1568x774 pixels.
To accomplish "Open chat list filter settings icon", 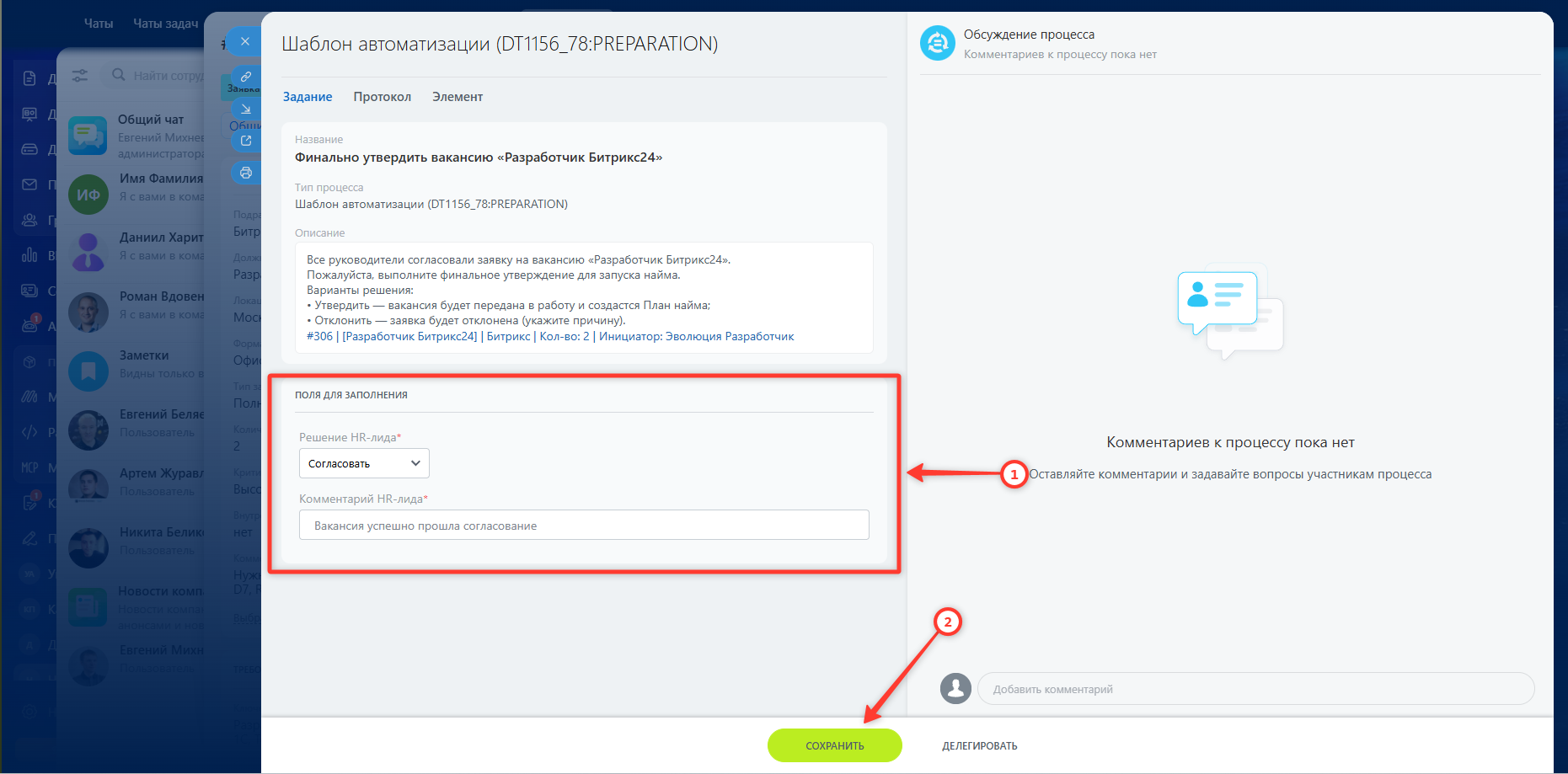I will 80,75.
